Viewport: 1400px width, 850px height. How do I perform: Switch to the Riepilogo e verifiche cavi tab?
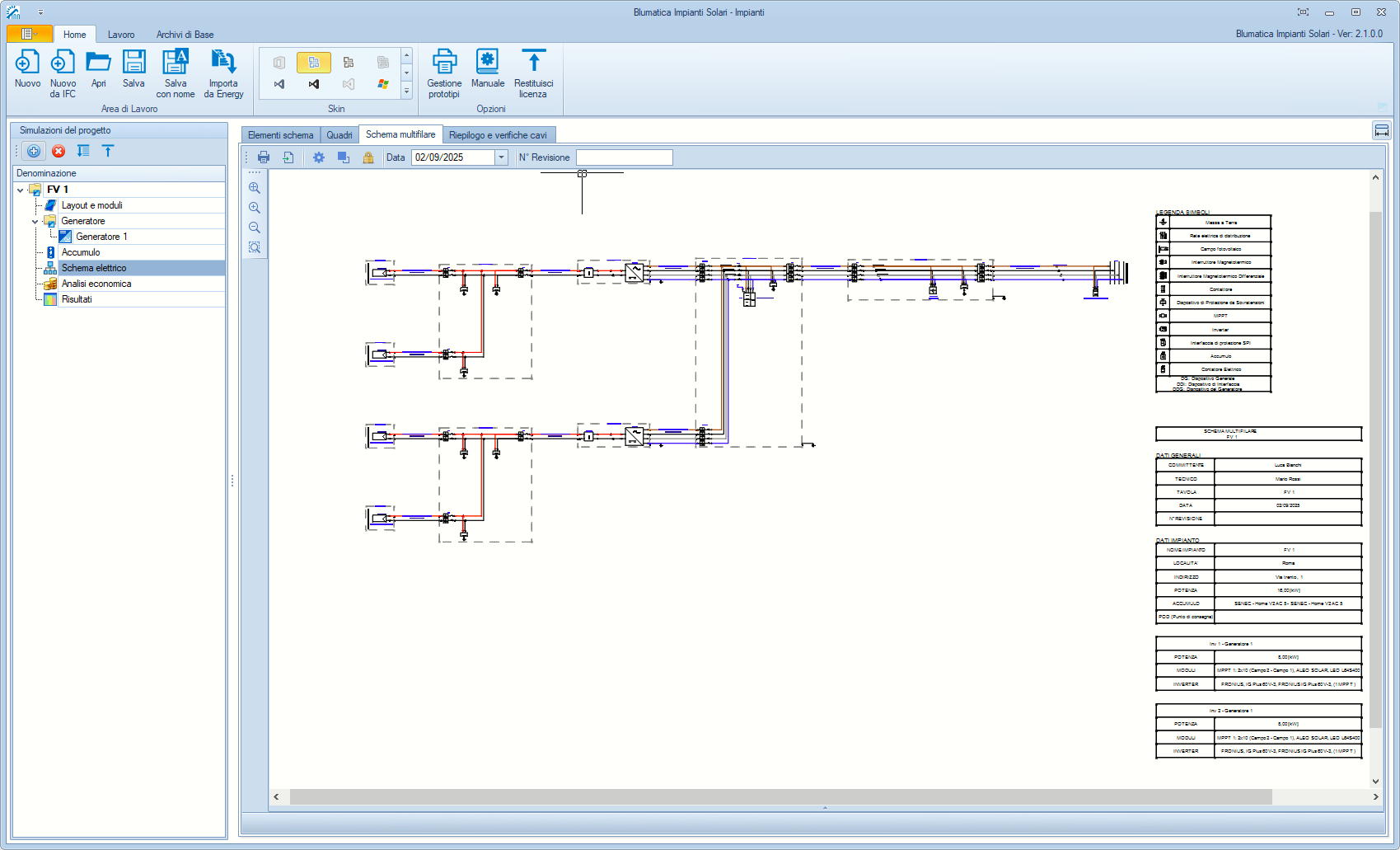pos(499,134)
